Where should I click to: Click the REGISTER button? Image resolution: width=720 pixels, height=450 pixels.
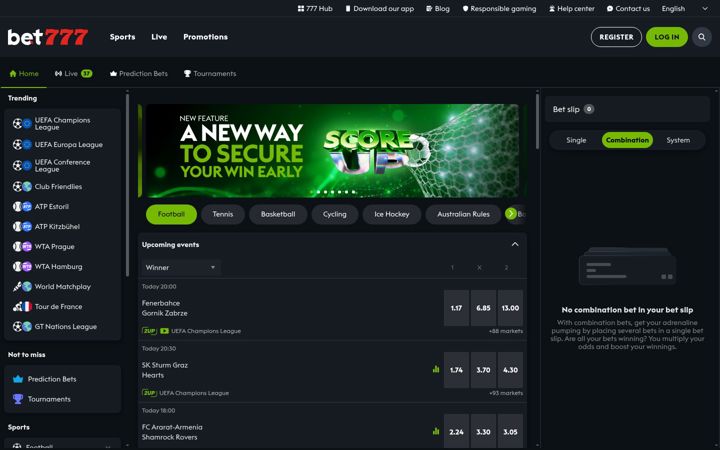[616, 37]
